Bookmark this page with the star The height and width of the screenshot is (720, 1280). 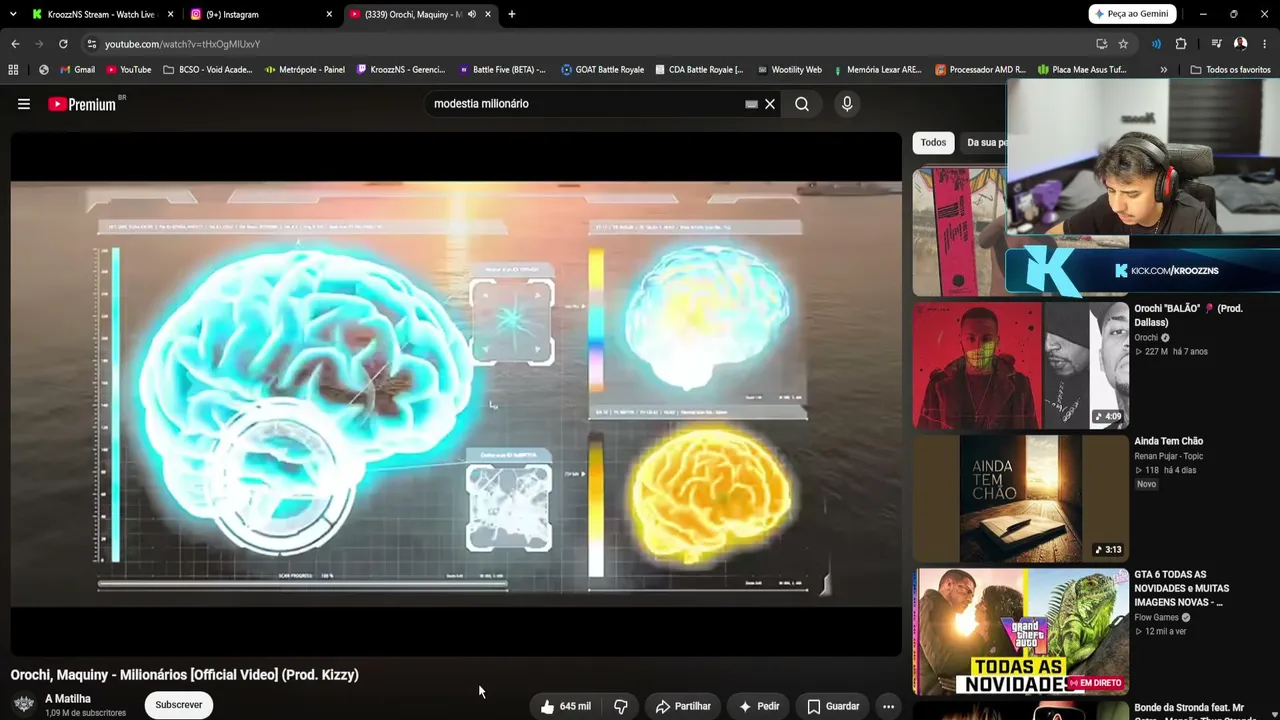coord(1123,44)
